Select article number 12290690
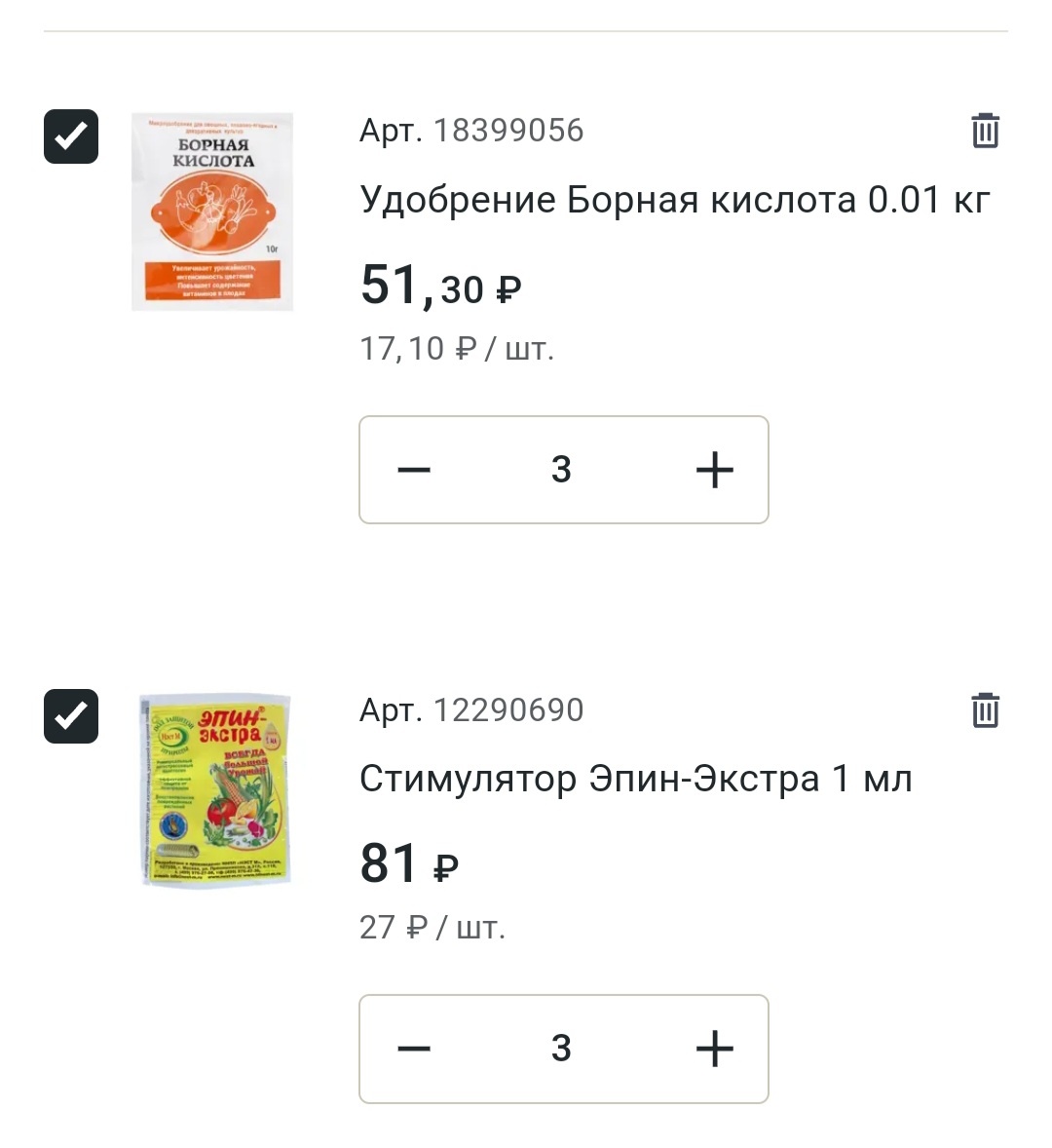 tap(507, 710)
